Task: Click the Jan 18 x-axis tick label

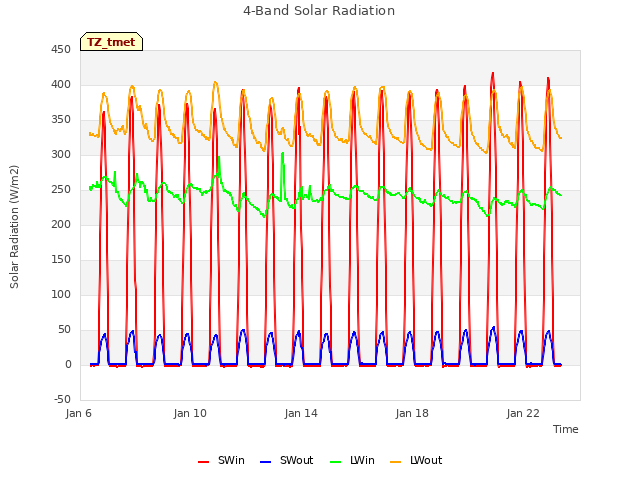Action: (412, 413)
